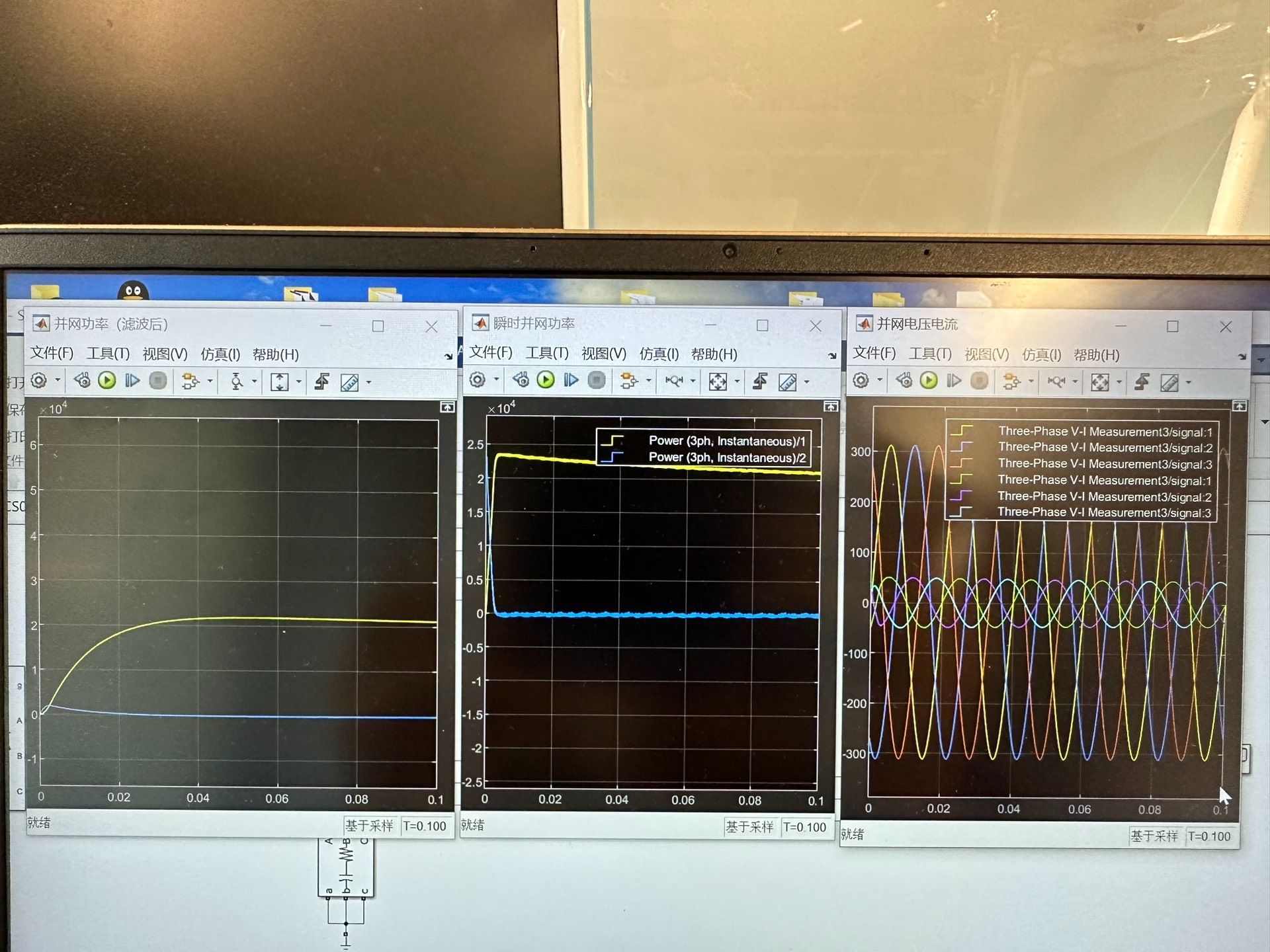Click Cursor Measurements ruler in the 瞬时并网功率 scope
Image resolution: width=1270 pixels, height=952 pixels.
point(787,382)
